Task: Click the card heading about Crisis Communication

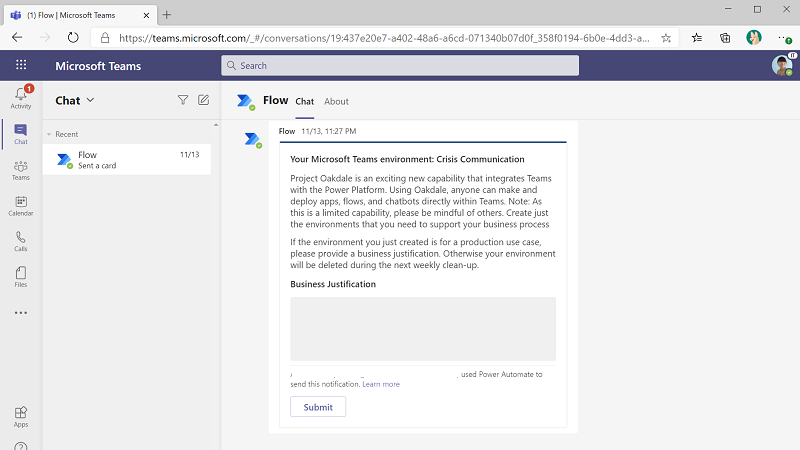Action: click(407, 159)
